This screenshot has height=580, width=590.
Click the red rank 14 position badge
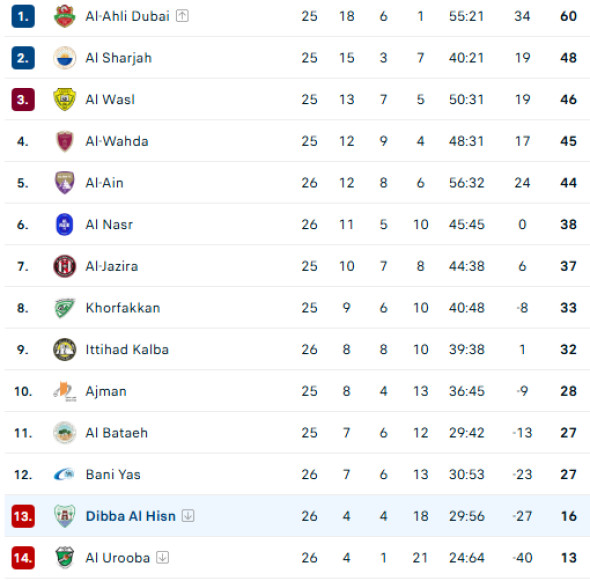(x=23, y=557)
